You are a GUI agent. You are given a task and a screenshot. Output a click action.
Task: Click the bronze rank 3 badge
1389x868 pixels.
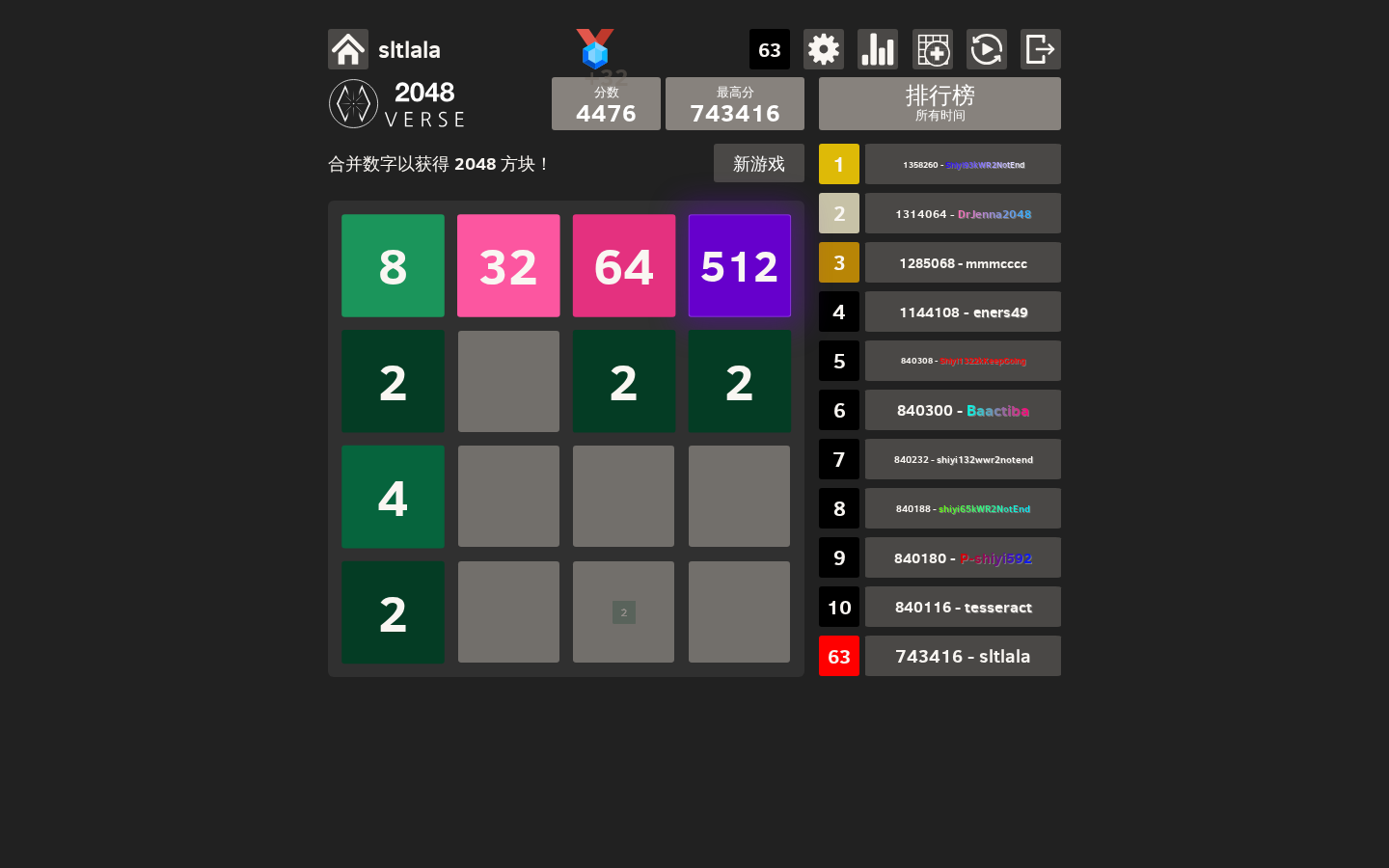(x=839, y=262)
